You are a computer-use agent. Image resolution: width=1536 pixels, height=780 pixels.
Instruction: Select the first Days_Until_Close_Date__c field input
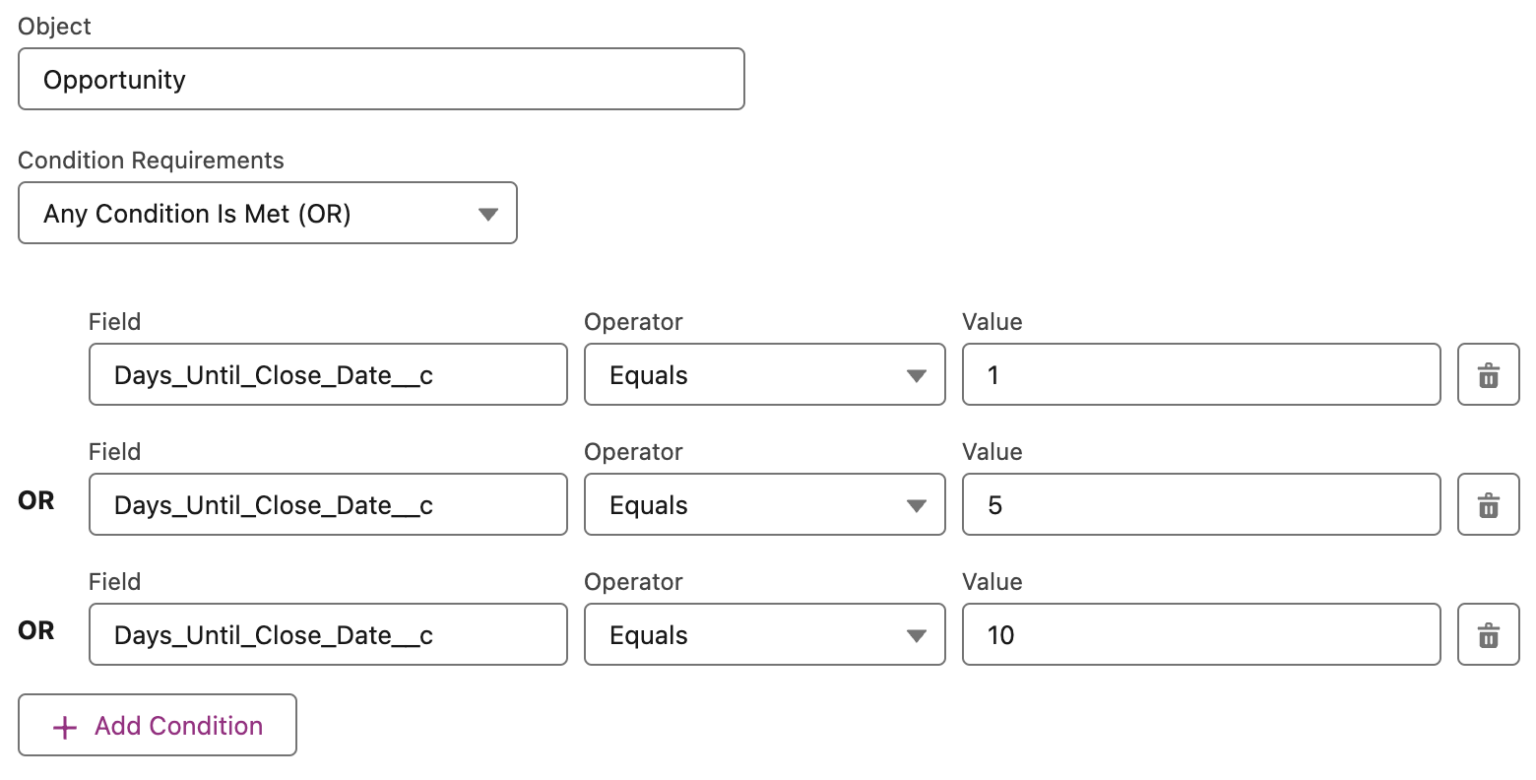(x=328, y=375)
